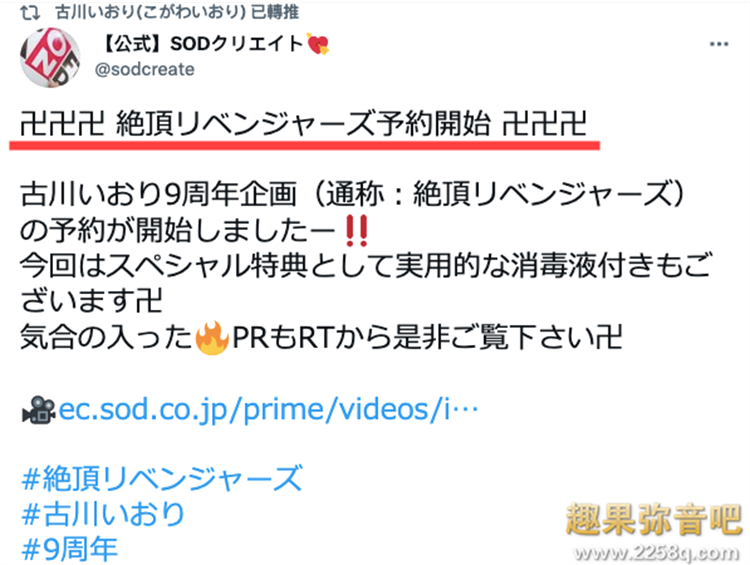Click the movie camera emoji icon
The width and height of the screenshot is (750, 565).
tap(39, 410)
